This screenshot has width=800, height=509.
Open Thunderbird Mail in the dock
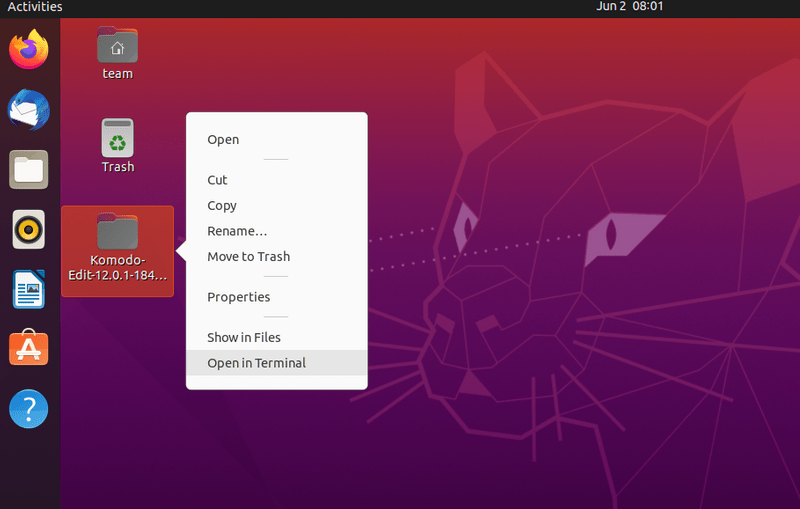[29, 110]
